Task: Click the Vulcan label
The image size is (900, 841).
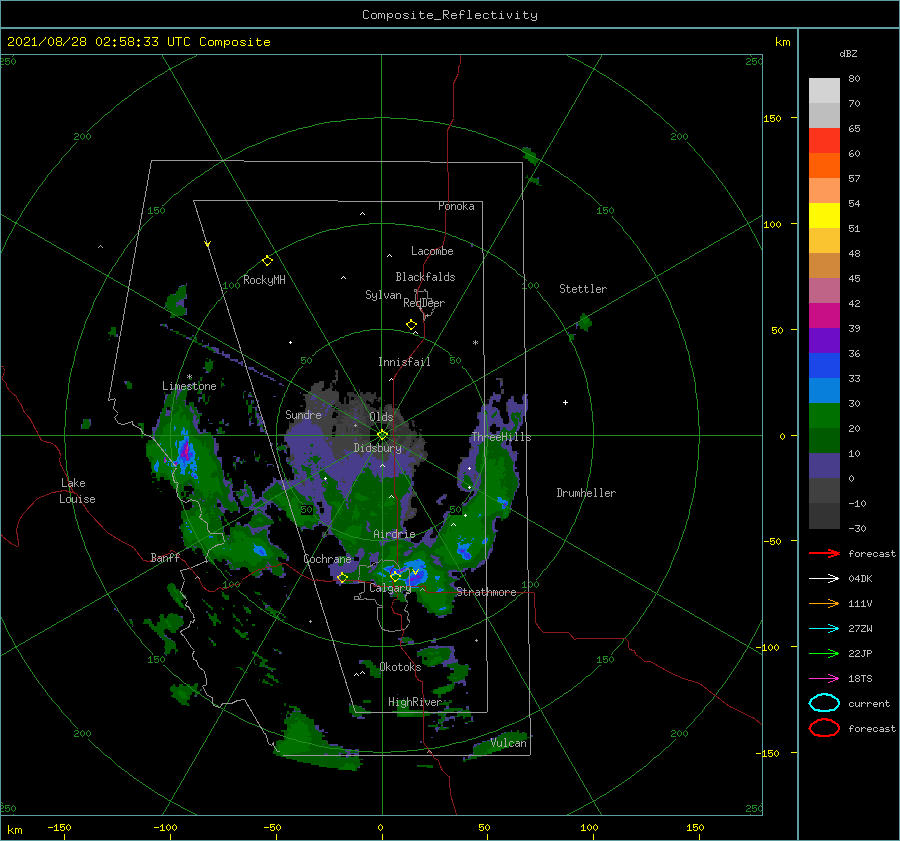Action: pyautogui.click(x=508, y=743)
